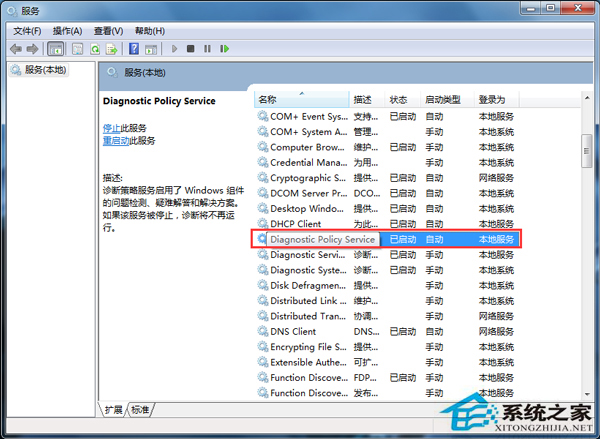600x439 pixels.
Task: Sort by the 描述 column header
Action: [x=366, y=100]
